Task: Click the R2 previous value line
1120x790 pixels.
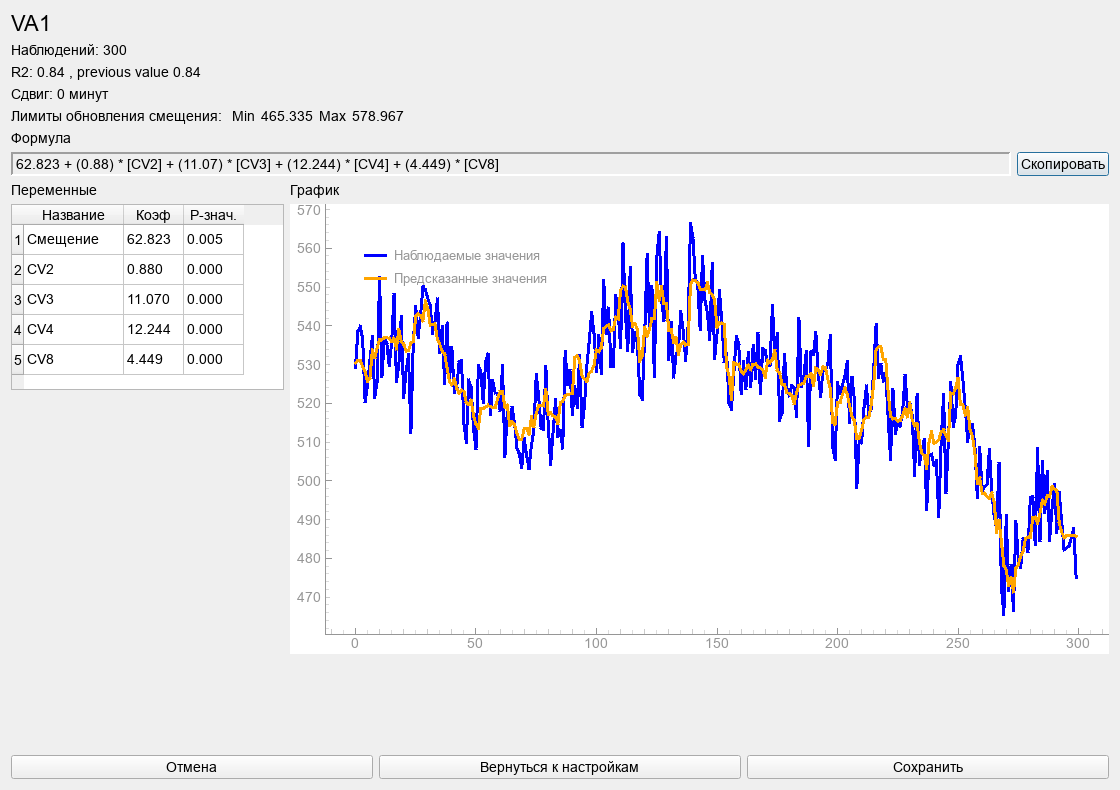Action: pyautogui.click(x=106, y=72)
